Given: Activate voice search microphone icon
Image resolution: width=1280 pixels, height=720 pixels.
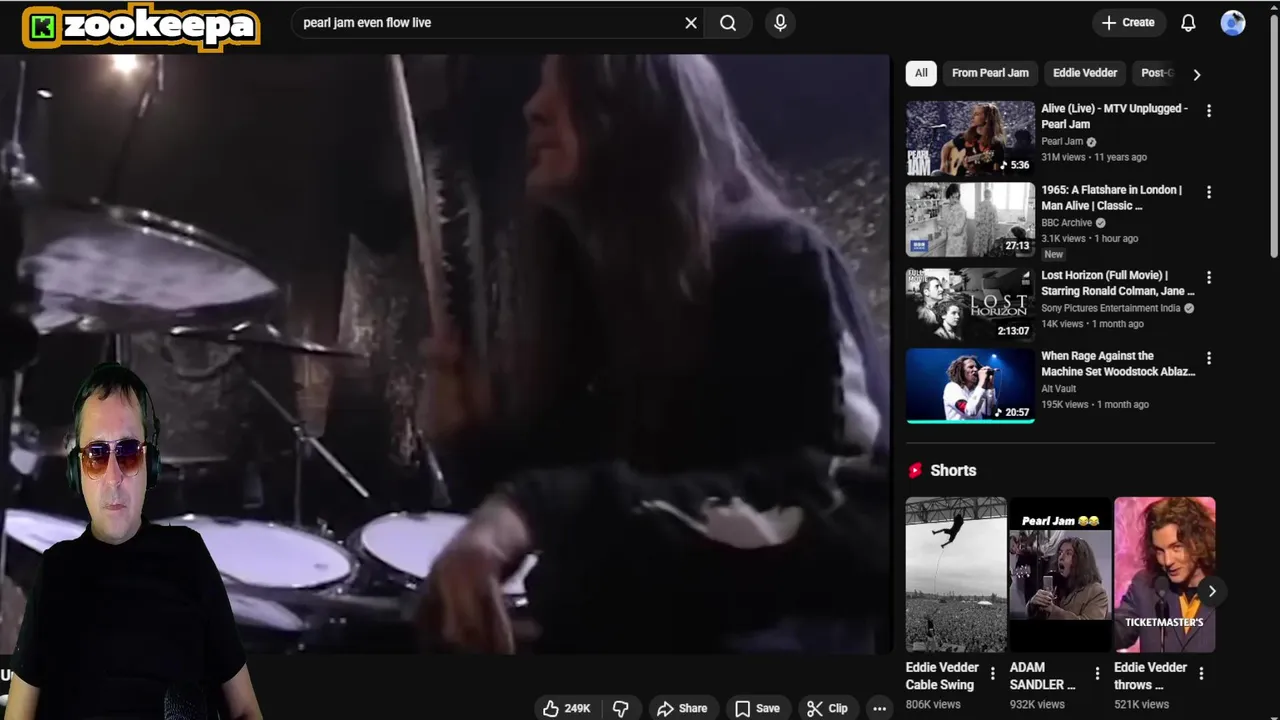Looking at the screenshot, I should click(780, 22).
